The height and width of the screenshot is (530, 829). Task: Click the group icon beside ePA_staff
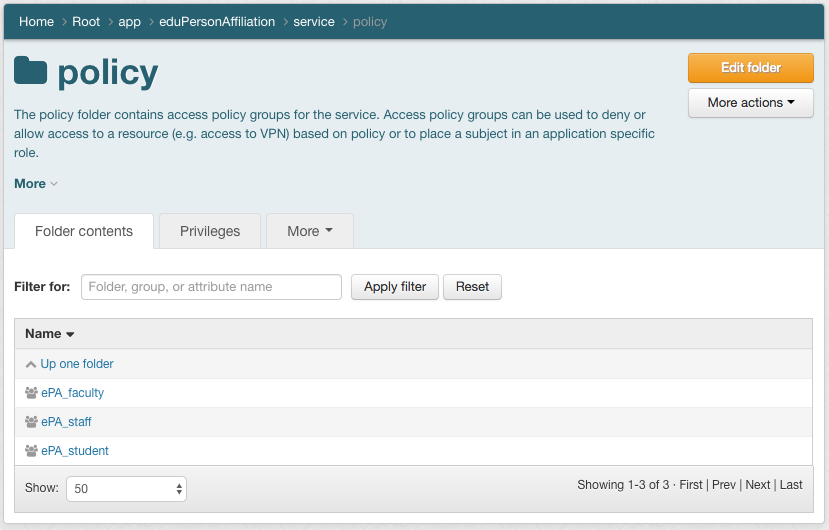31,422
